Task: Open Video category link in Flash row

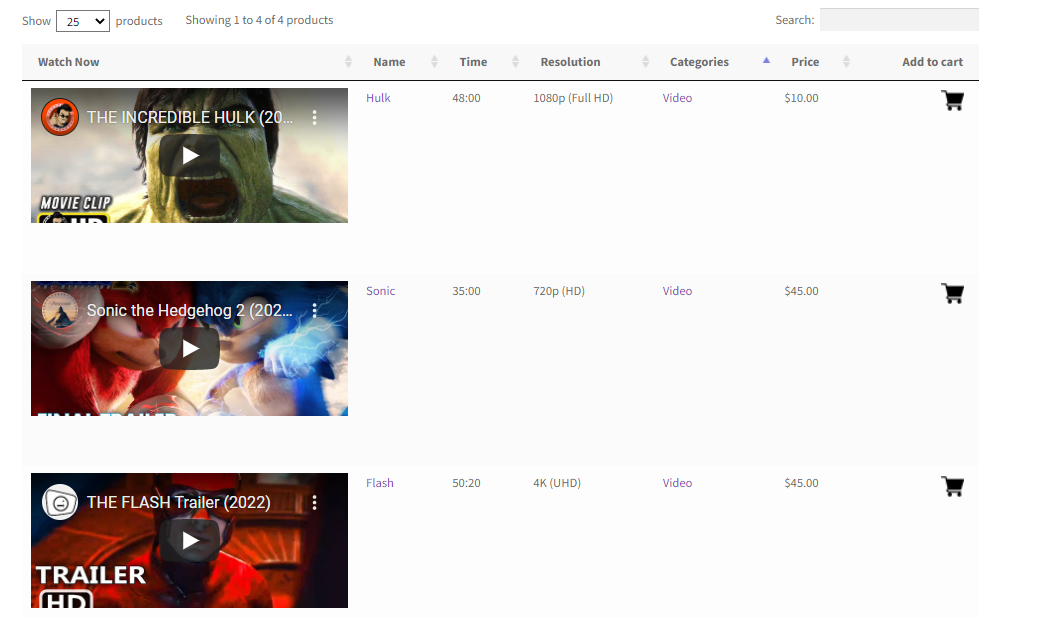Action: click(x=677, y=483)
